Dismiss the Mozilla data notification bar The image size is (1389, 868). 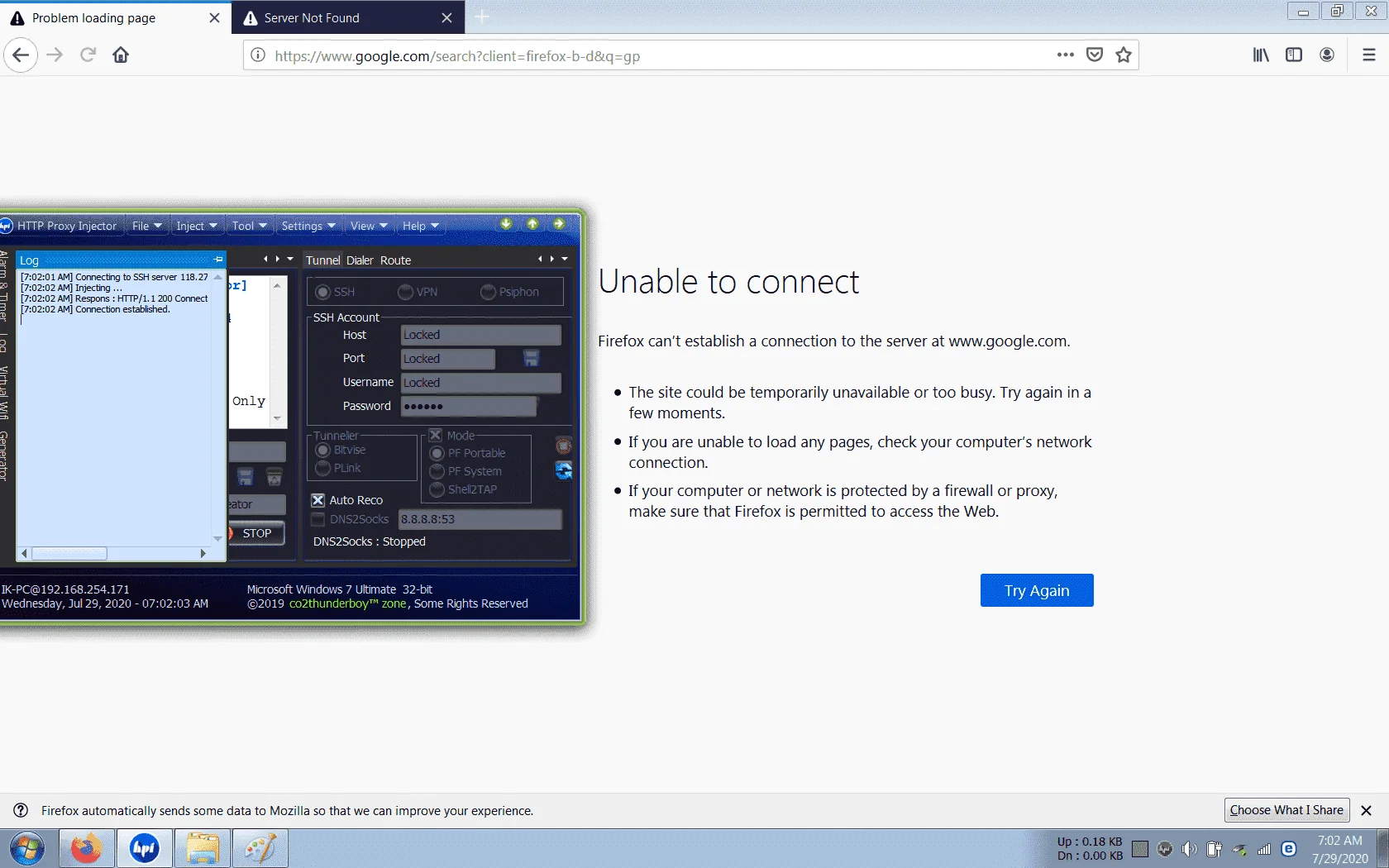pyautogui.click(x=1367, y=810)
